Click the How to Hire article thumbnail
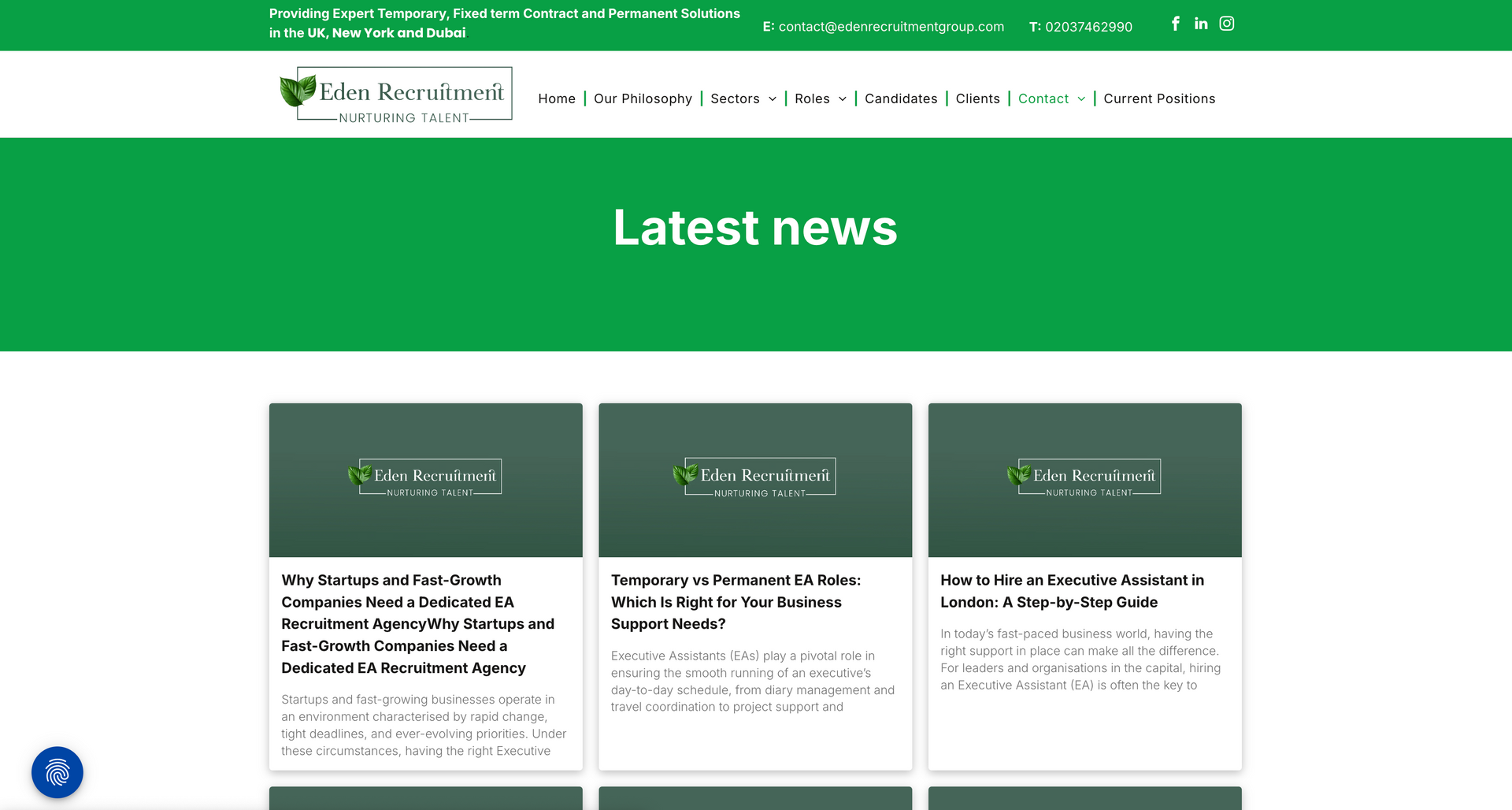The image size is (1512, 810). coord(1085,481)
